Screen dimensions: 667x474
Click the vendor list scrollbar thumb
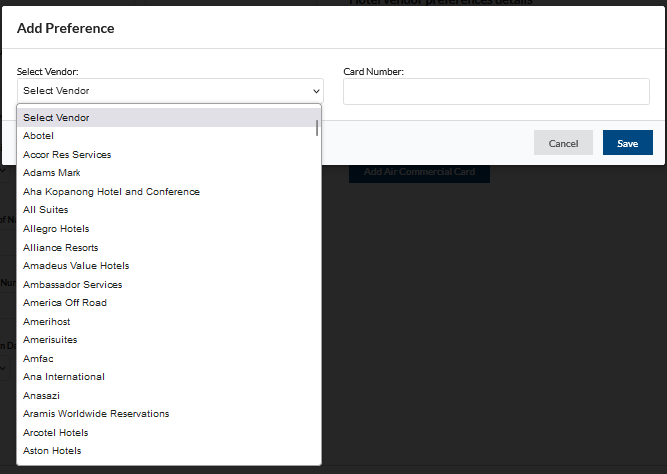point(317,128)
